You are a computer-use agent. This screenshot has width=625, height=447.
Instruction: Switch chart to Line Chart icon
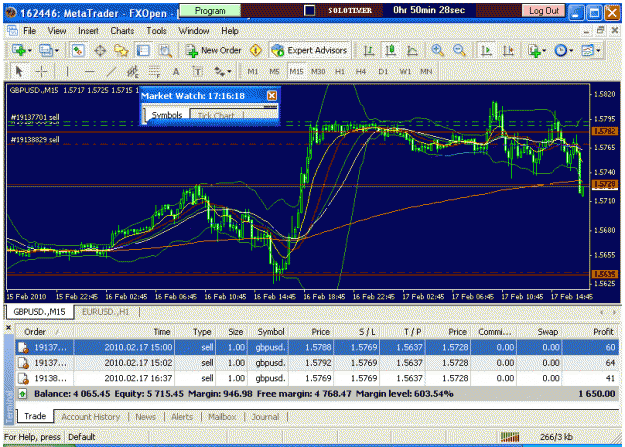coord(412,51)
